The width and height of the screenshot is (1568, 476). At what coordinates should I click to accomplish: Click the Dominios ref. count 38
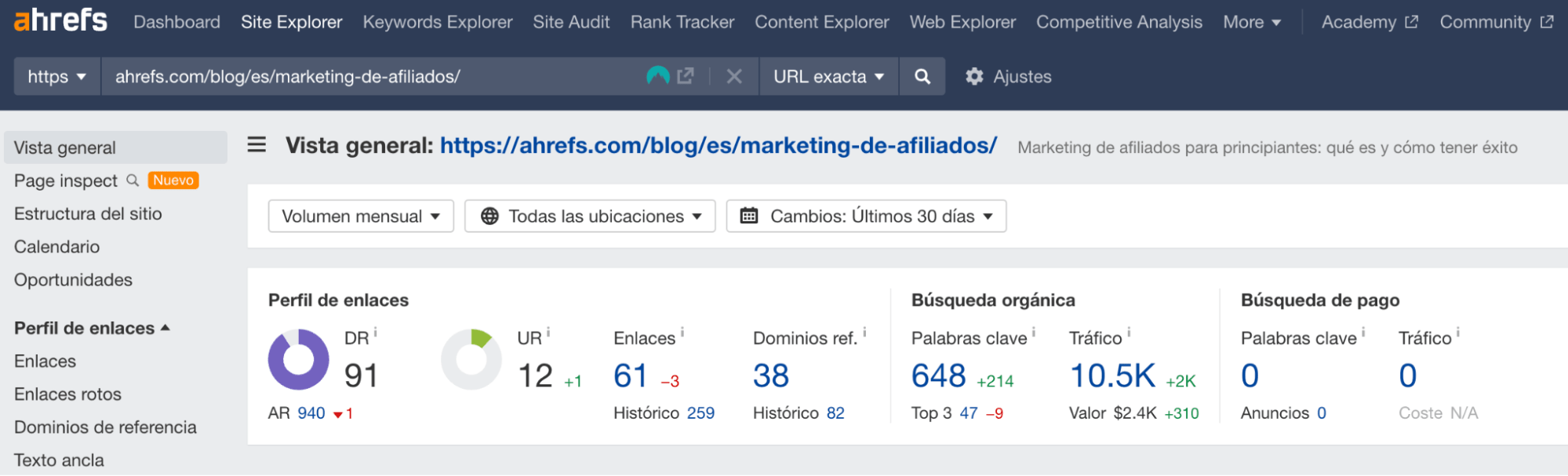[x=771, y=376]
